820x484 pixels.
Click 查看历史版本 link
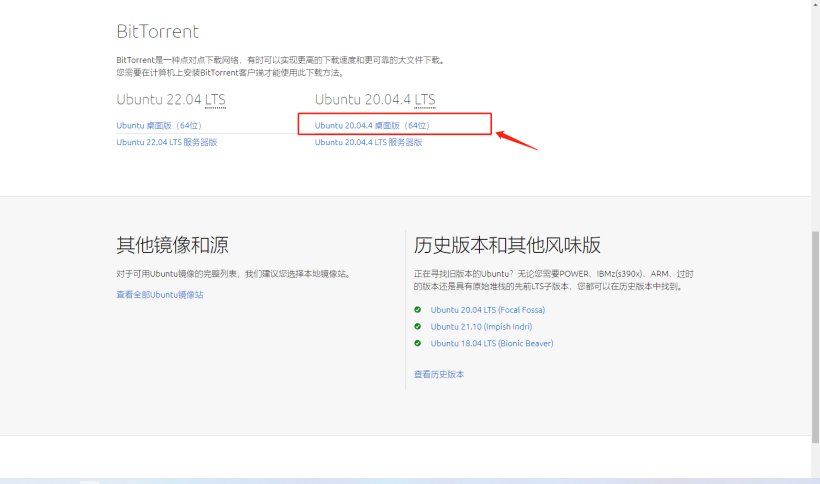coord(439,374)
